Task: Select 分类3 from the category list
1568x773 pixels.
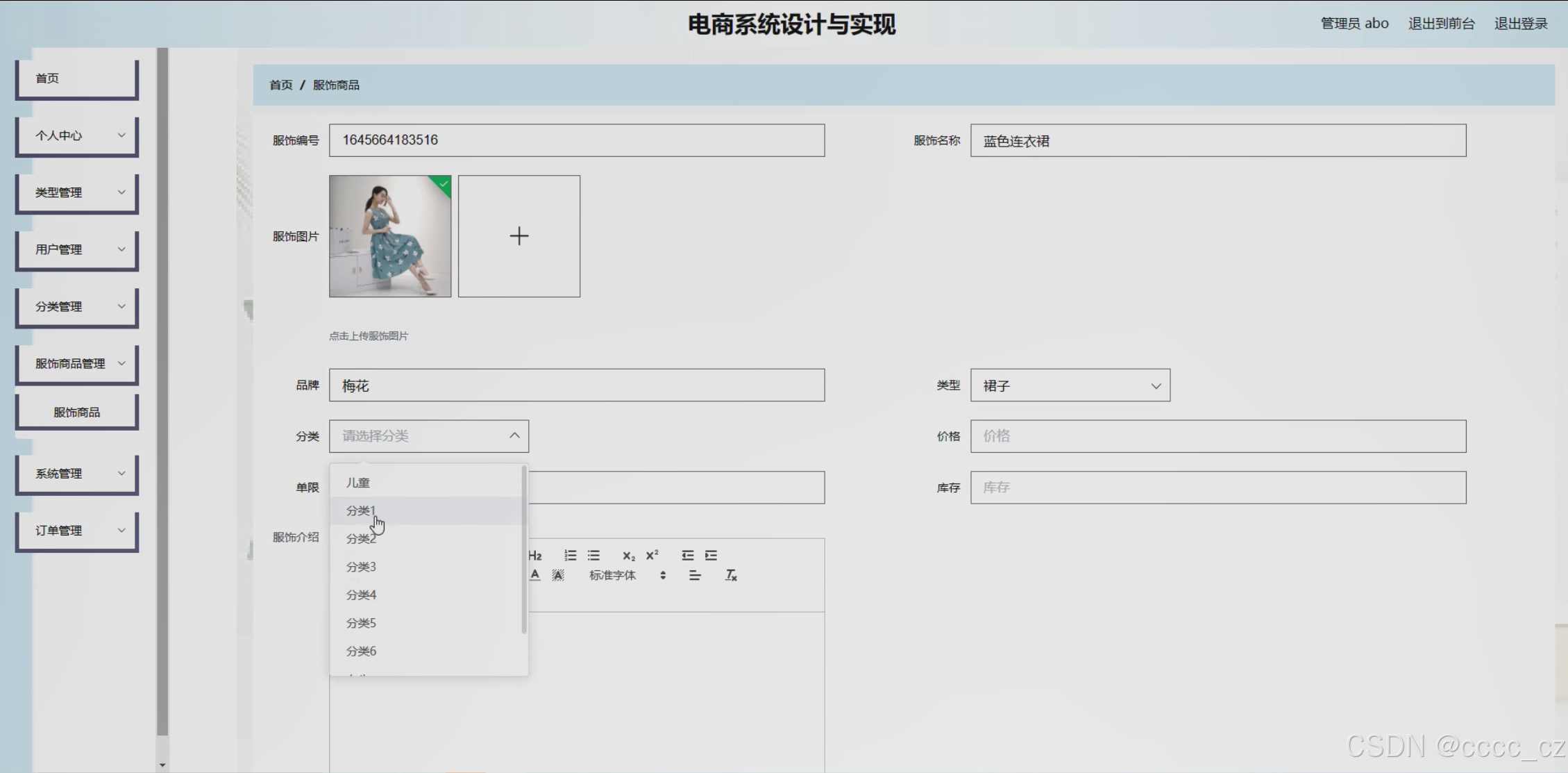Action: tap(361, 567)
